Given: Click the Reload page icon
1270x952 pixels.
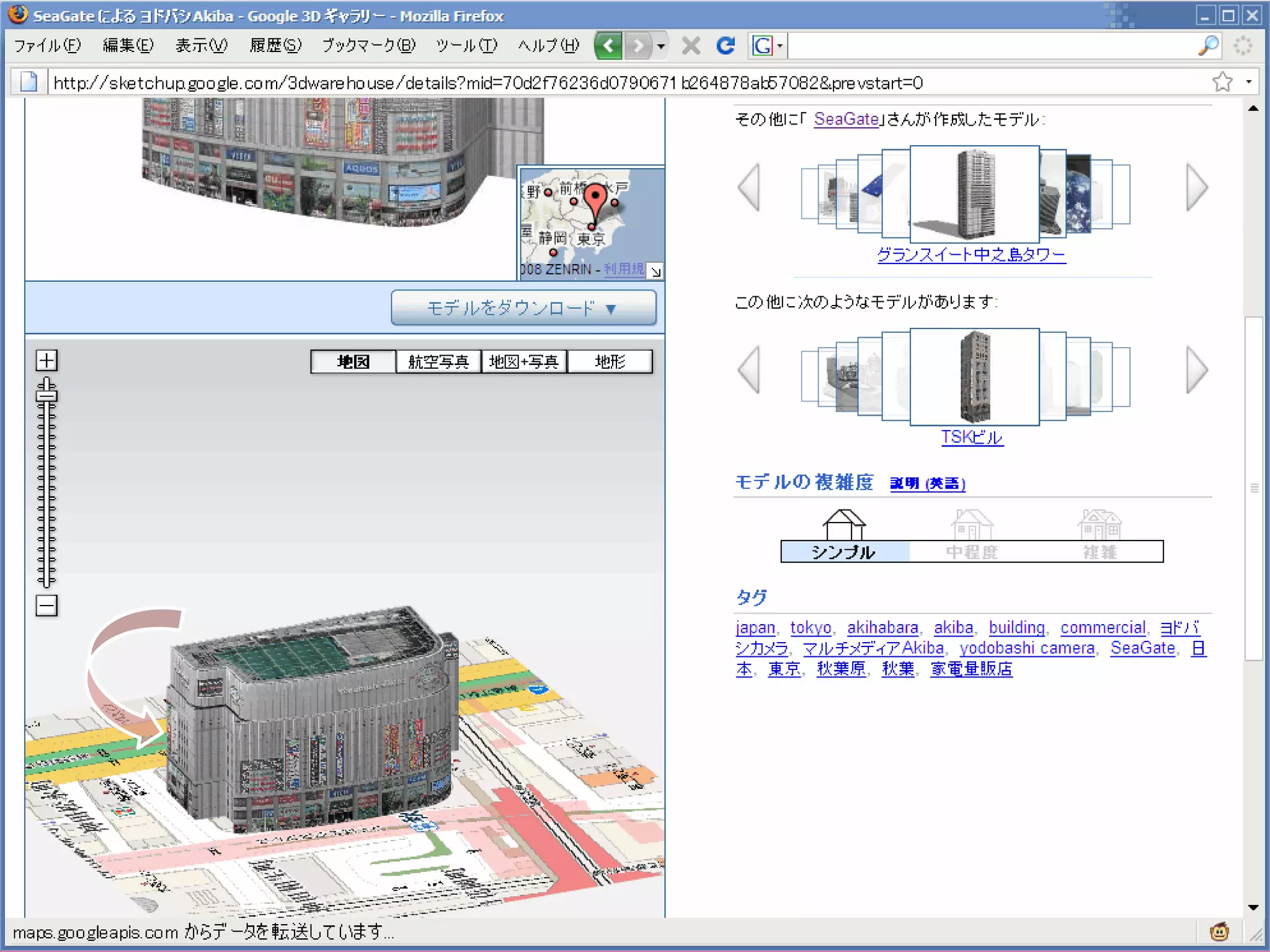Looking at the screenshot, I should (x=726, y=46).
